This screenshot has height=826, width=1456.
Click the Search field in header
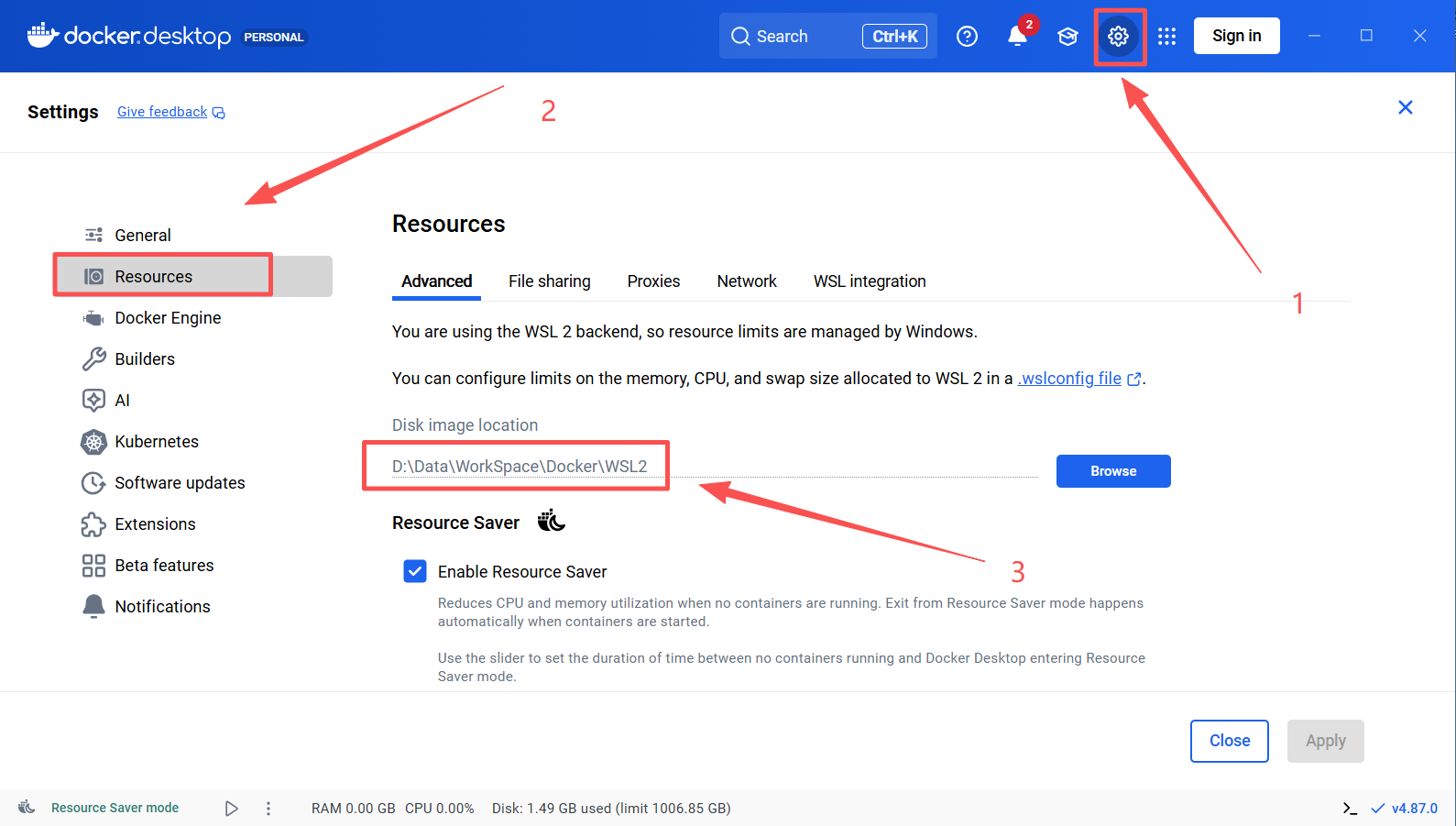coord(827,36)
